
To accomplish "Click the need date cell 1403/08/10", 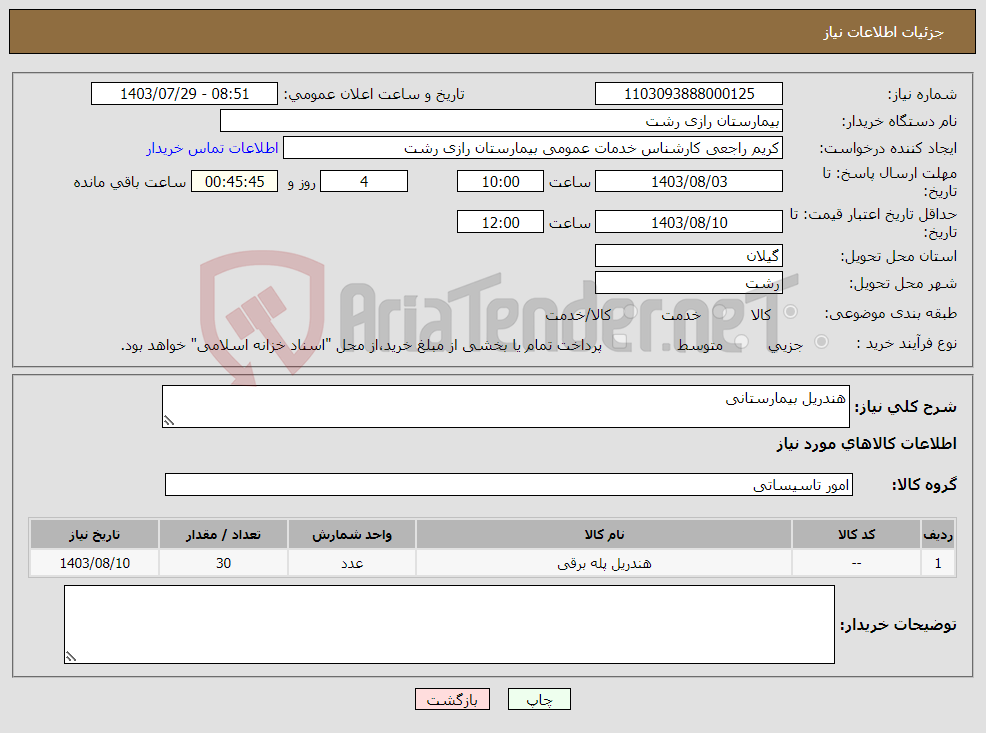I will [94, 563].
